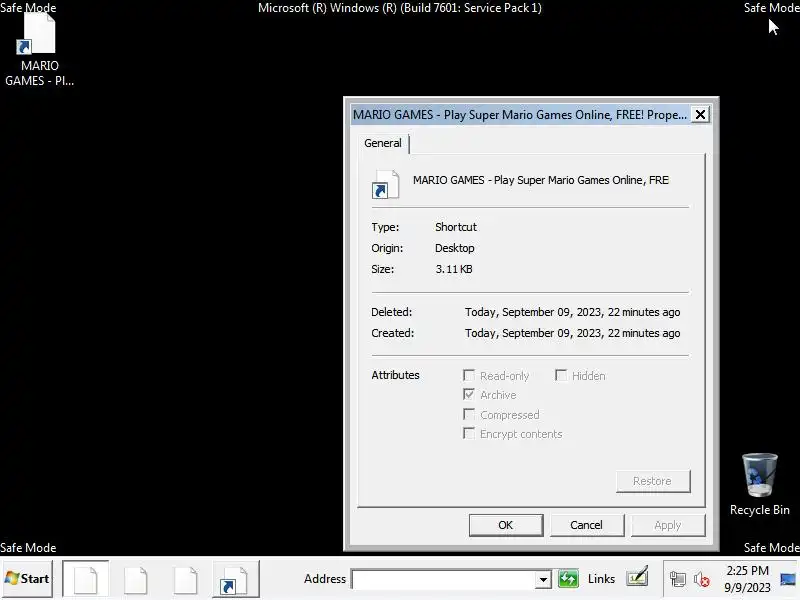Click the Created date value text
The height and width of the screenshot is (600, 800).
point(572,333)
